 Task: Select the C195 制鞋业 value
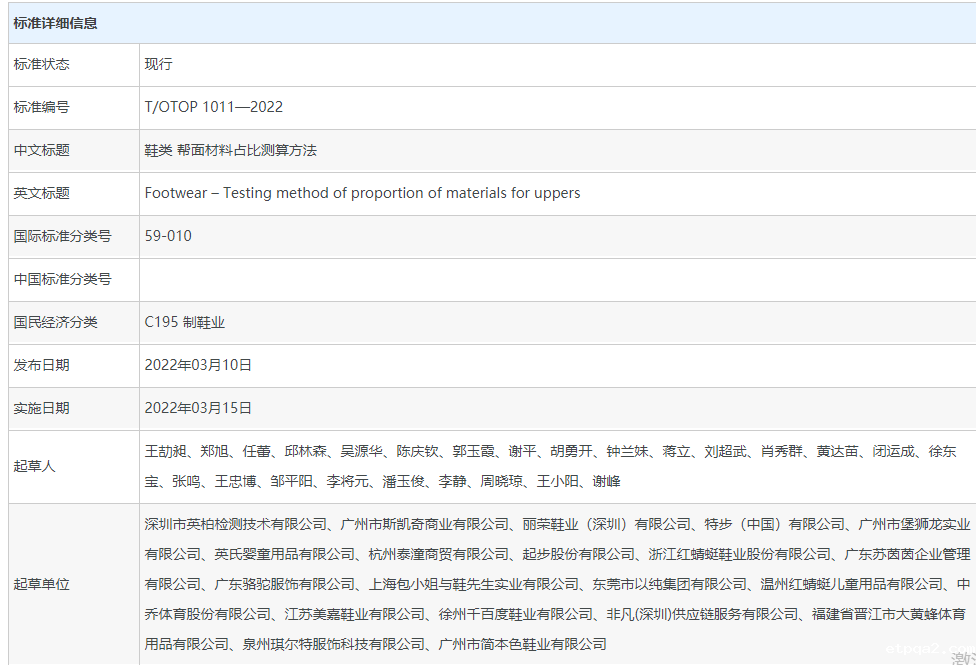[x=185, y=322]
